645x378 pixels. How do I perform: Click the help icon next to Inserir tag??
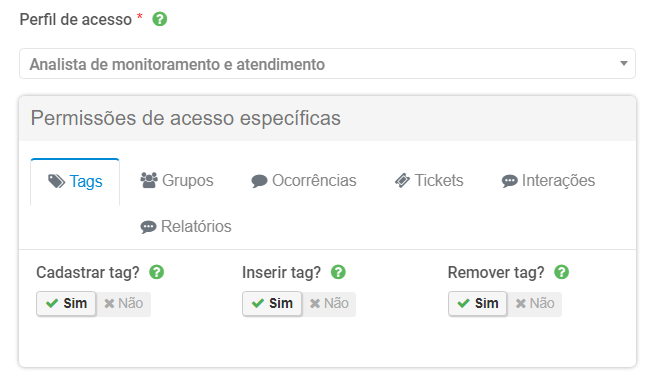tap(338, 272)
